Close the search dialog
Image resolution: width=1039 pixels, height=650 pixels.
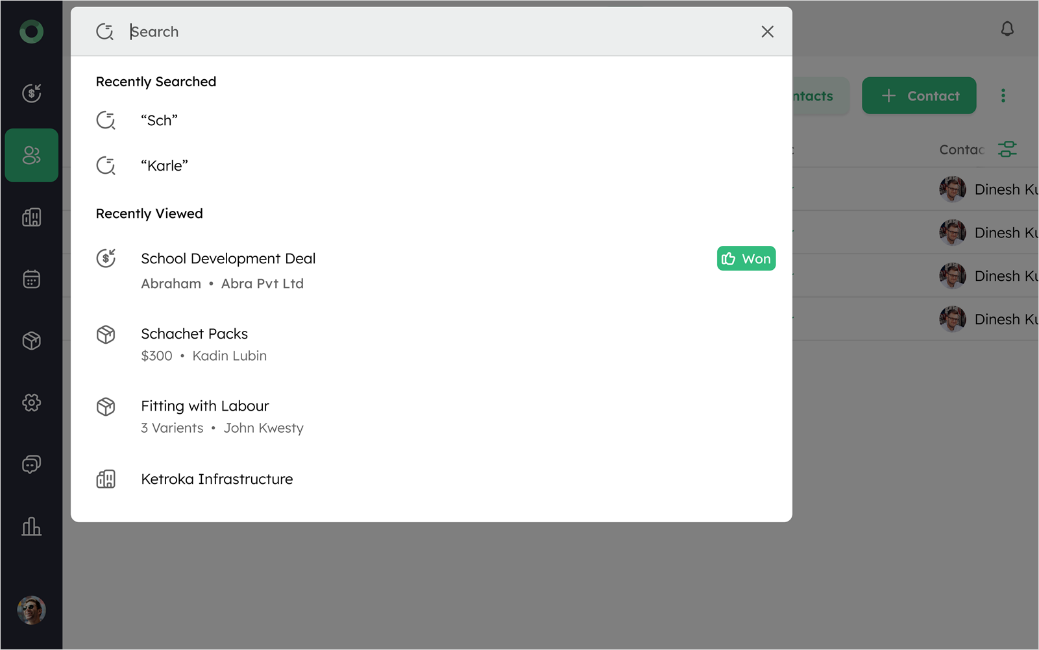click(x=767, y=32)
